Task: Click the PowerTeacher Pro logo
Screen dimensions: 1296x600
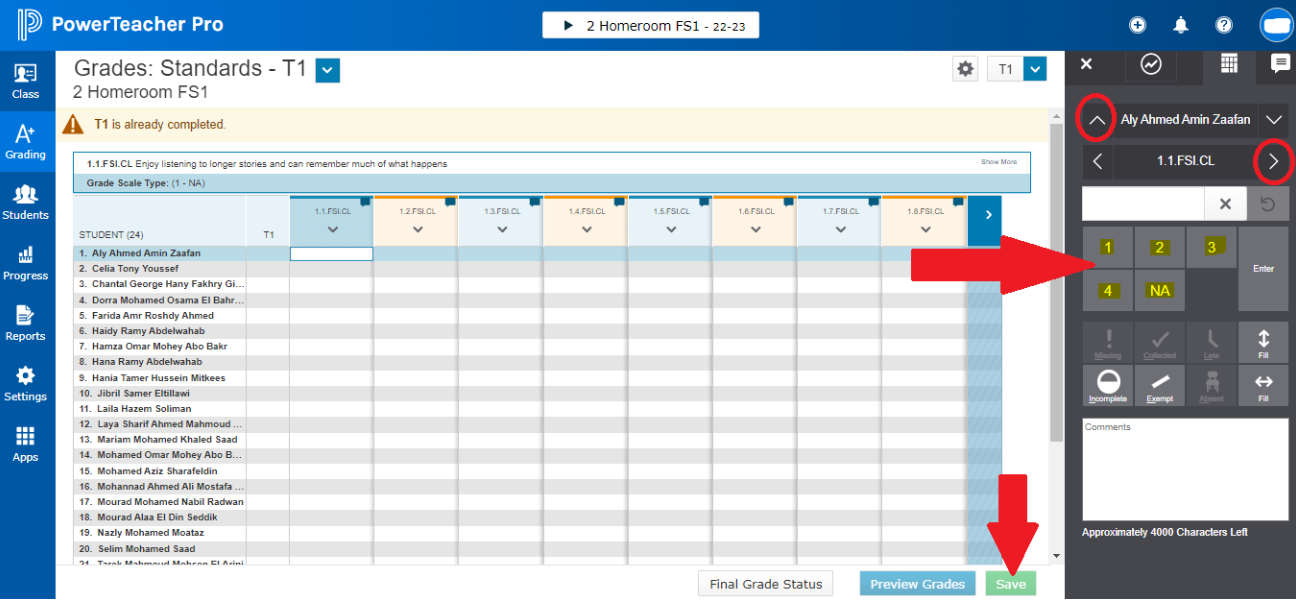Action: pos(120,24)
